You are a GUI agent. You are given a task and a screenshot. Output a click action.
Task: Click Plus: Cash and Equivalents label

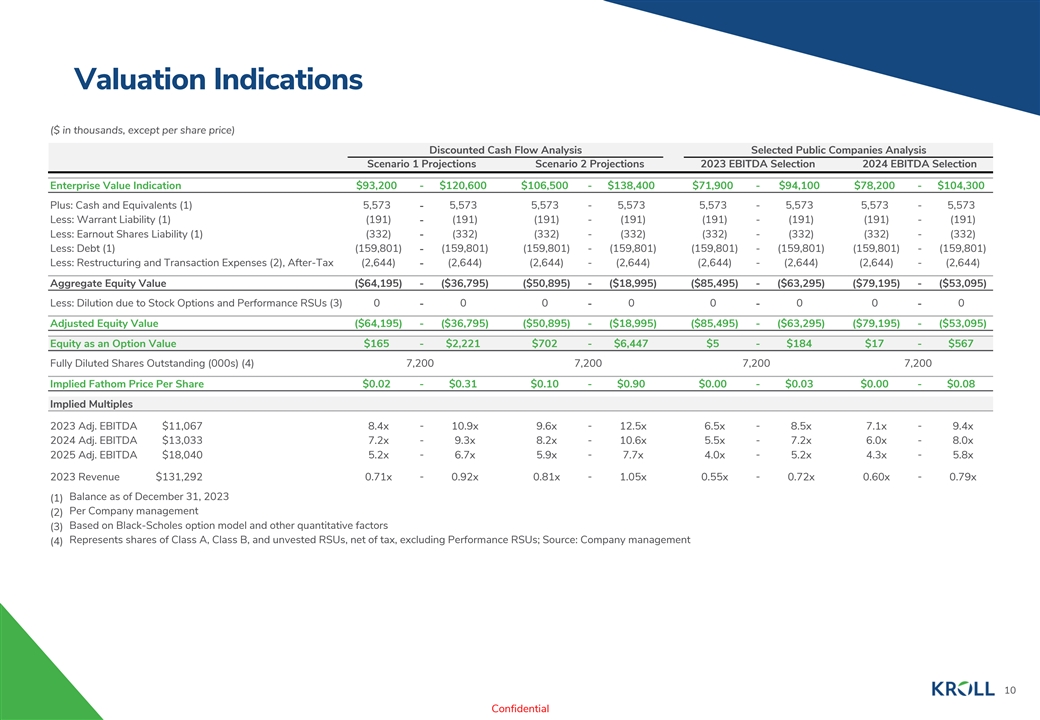121,206
